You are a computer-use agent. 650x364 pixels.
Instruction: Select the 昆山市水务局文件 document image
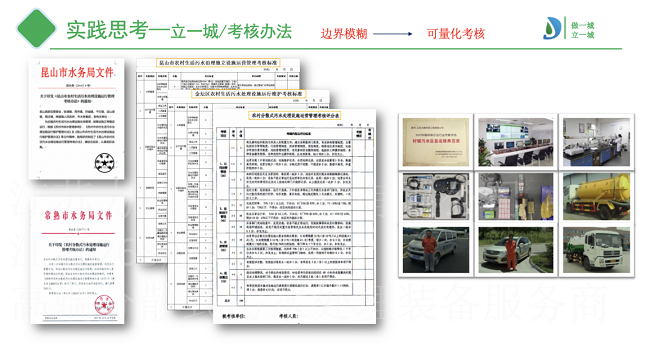(77, 119)
